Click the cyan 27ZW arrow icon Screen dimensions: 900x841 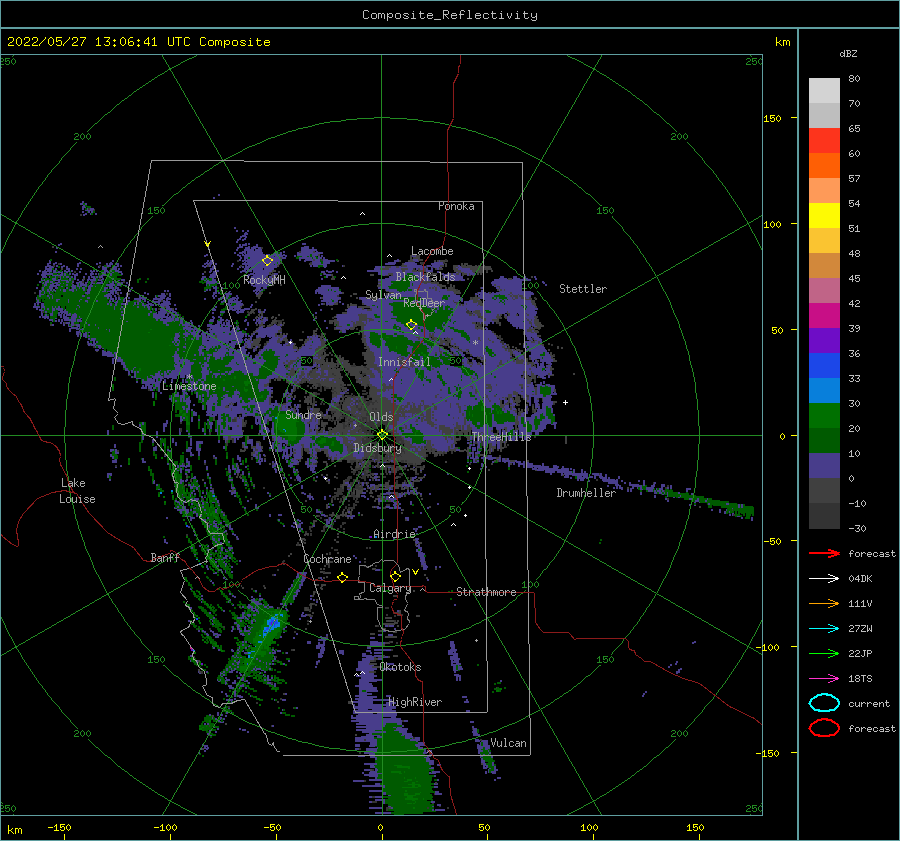[824, 629]
